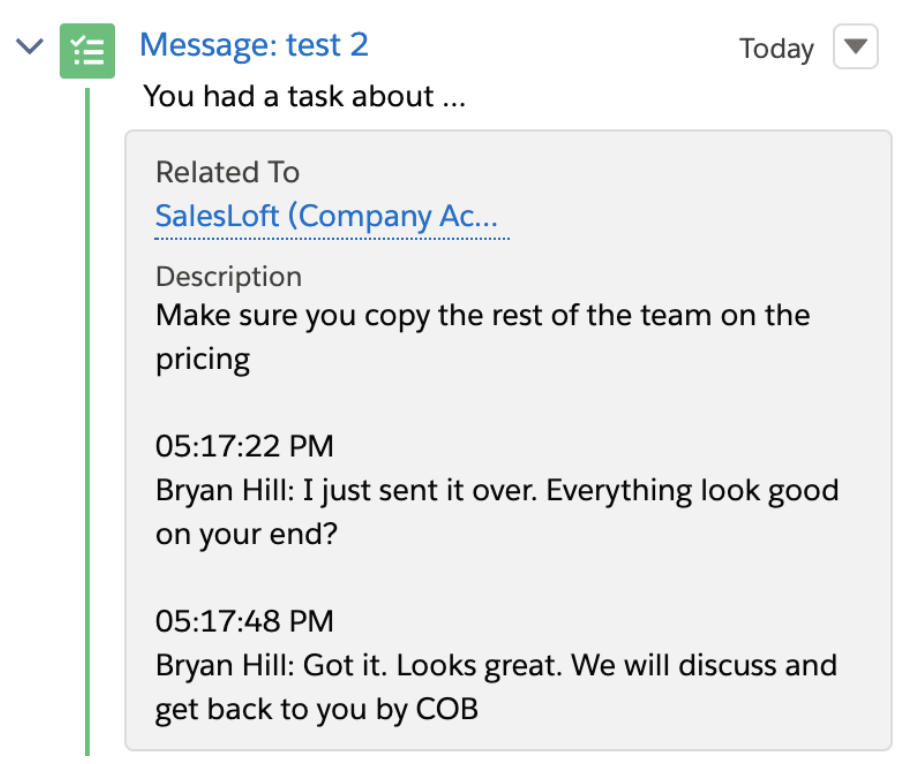Click the 'Make sure you copy' description line
This screenshot has height=764, width=906.
pyautogui.click(x=482, y=316)
